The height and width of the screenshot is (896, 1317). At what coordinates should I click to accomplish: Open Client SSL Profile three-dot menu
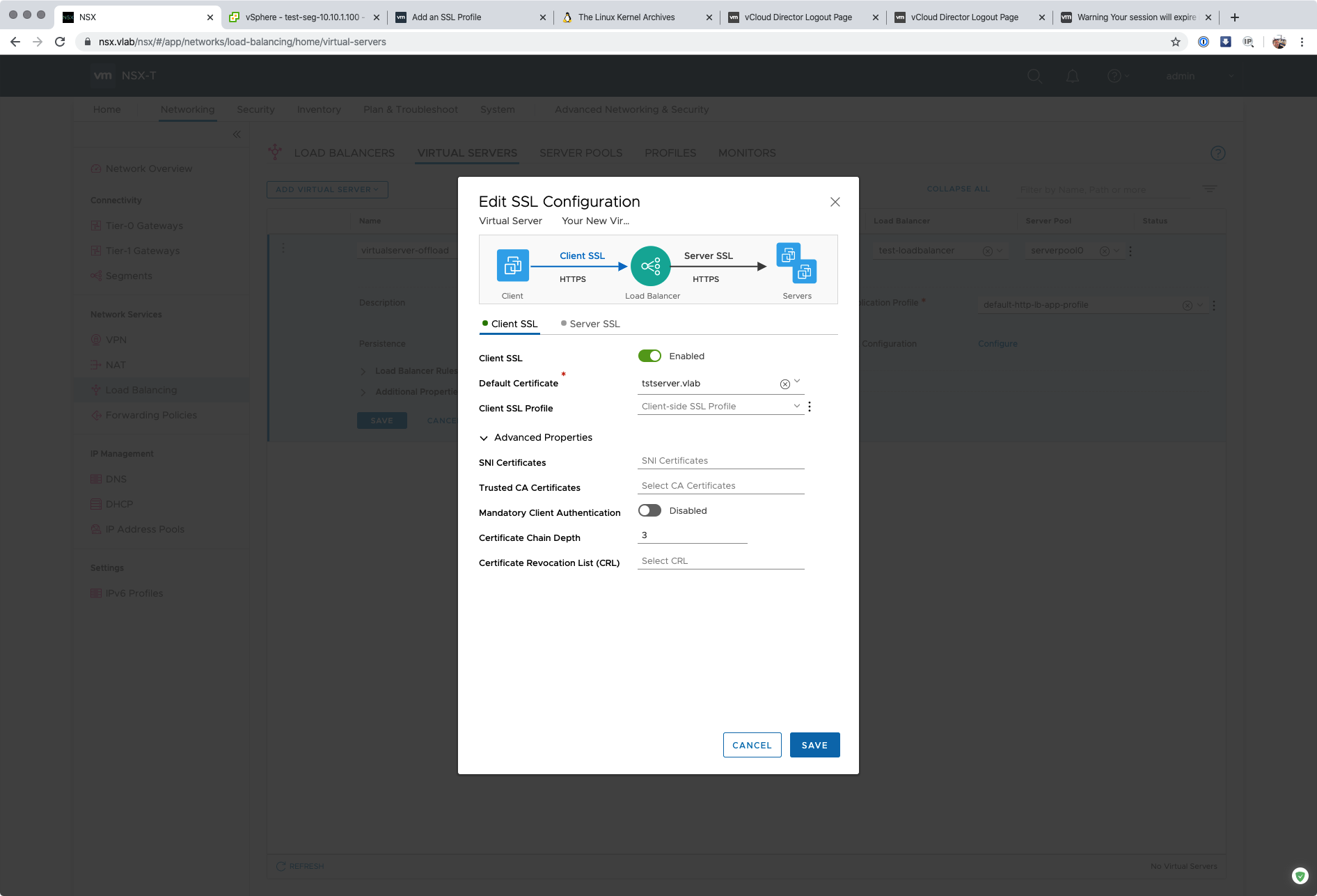(810, 407)
